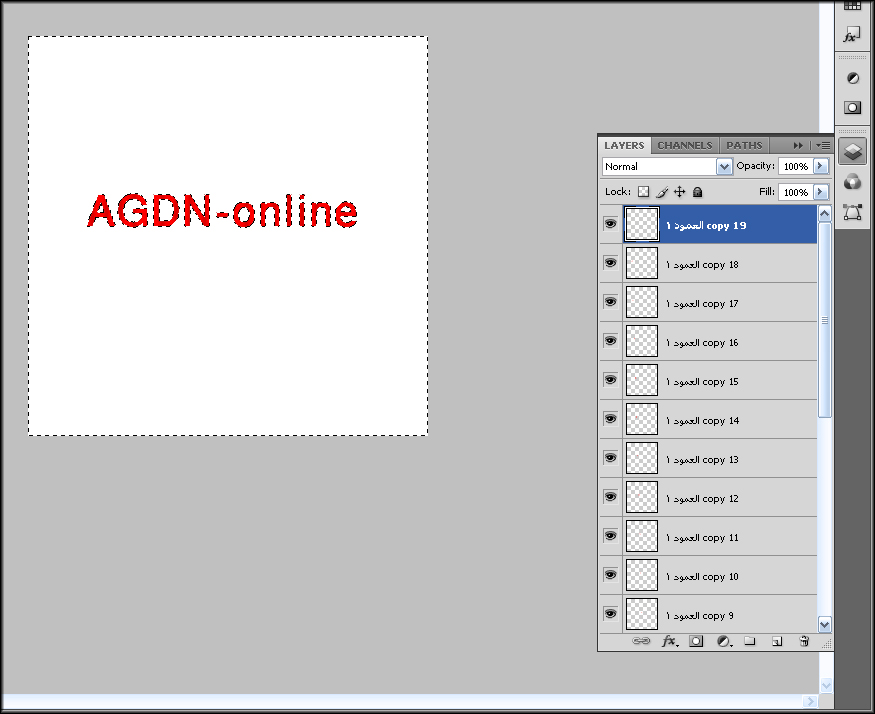This screenshot has width=875, height=714.
Task: Collapse panel with double-arrow icon
Action: tap(798, 145)
